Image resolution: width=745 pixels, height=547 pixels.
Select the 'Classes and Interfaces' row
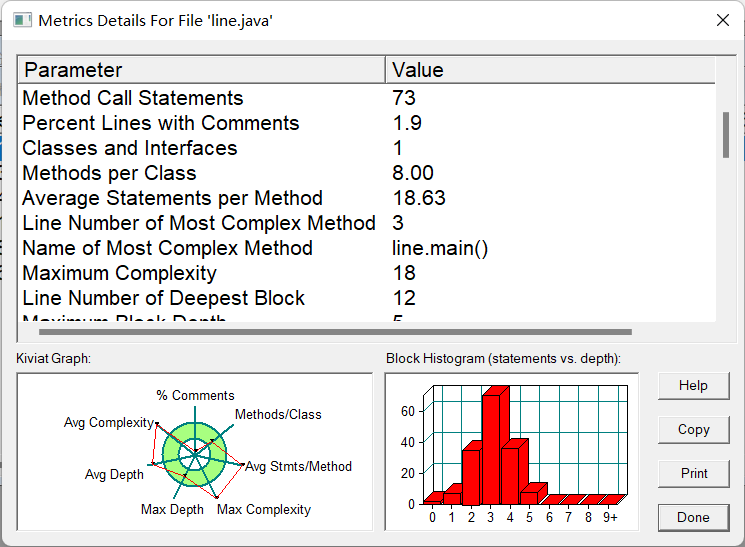(367, 148)
